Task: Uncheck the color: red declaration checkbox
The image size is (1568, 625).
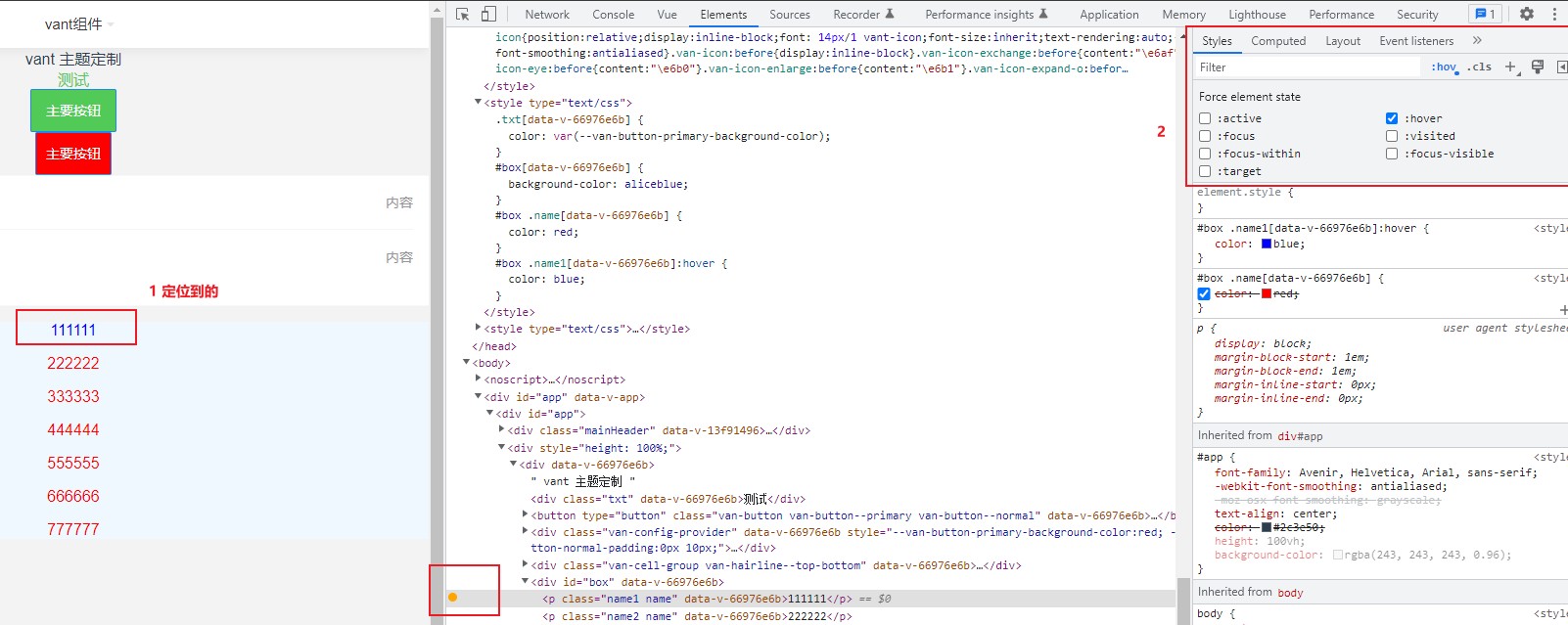Action: (1204, 293)
